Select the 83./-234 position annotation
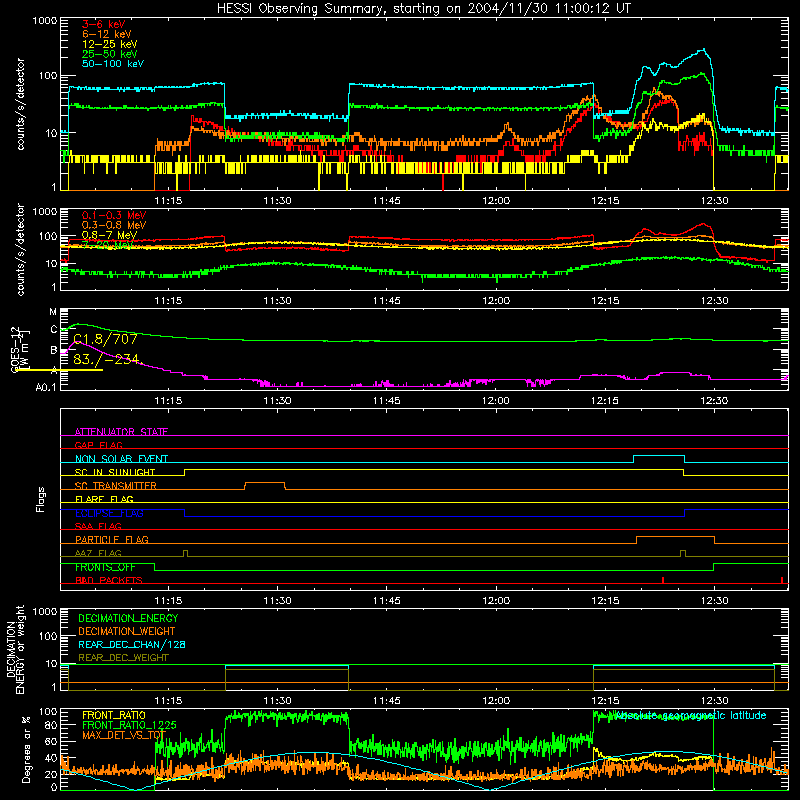The height and width of the screenshot is (800, 800). pyautogui.click(x=106, y=359)
